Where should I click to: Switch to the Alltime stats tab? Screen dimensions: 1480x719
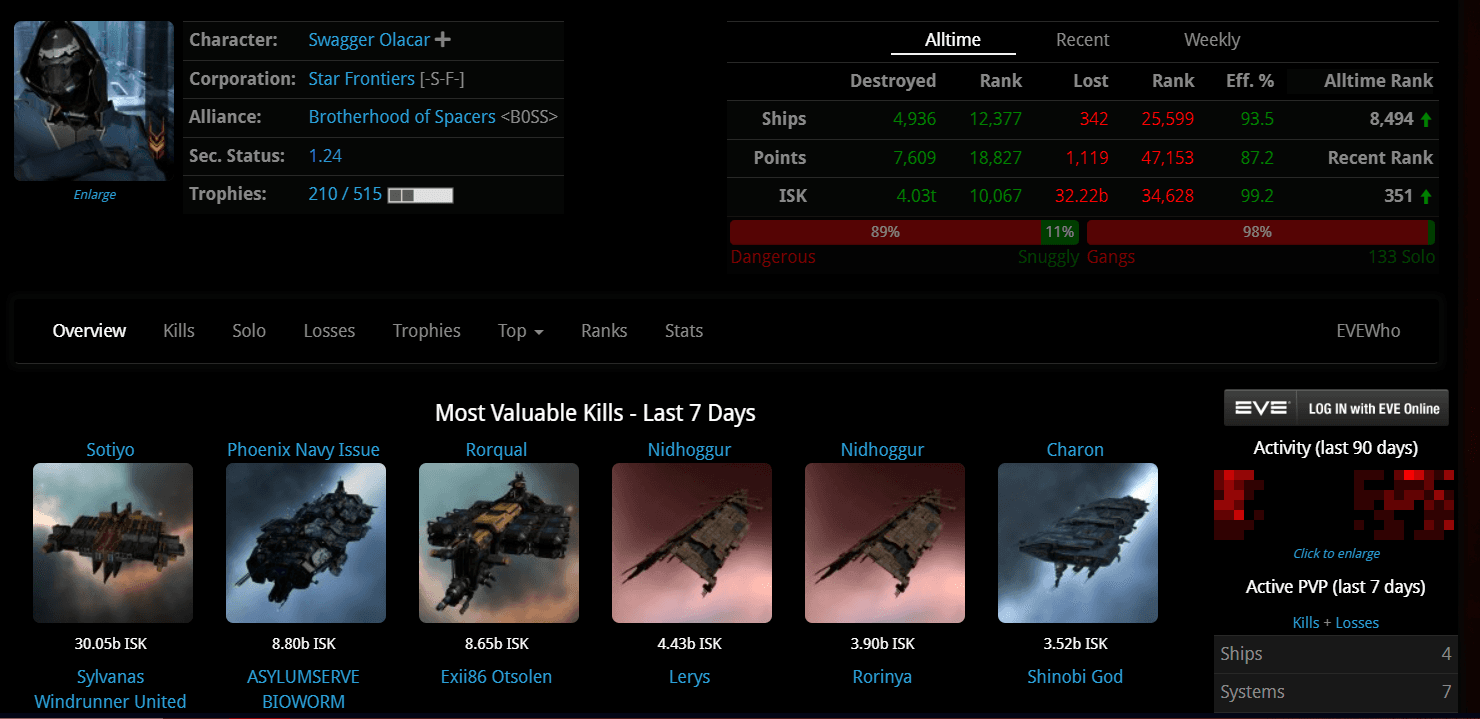tap(953, 40)
